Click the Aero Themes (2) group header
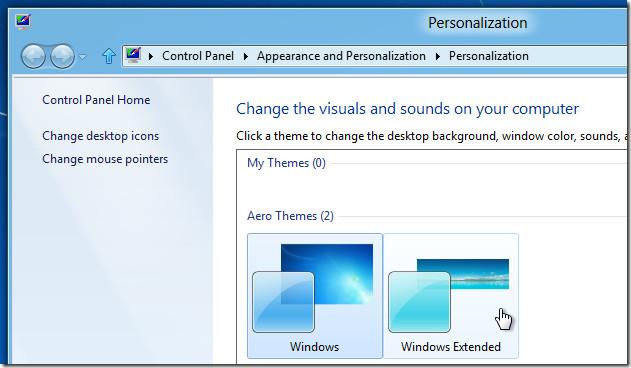631x368 pixels. (x=290, y=216)
